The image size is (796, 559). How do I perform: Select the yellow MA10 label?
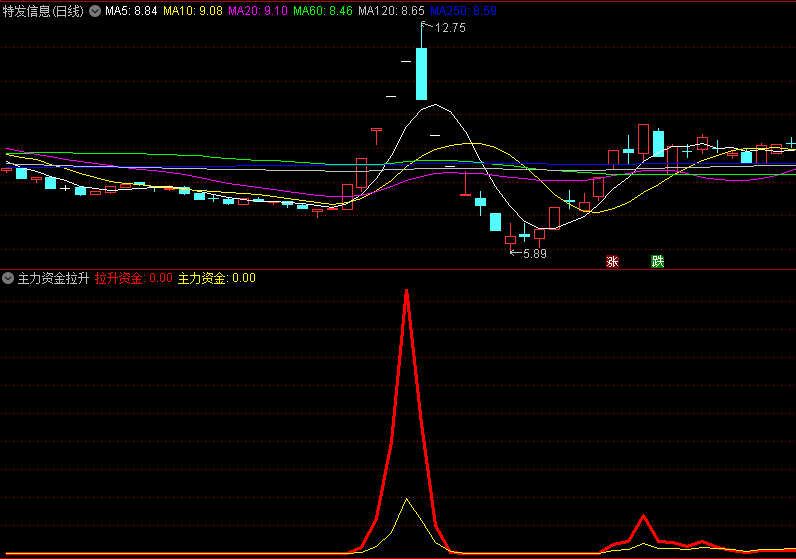click(x=192, y=11)
